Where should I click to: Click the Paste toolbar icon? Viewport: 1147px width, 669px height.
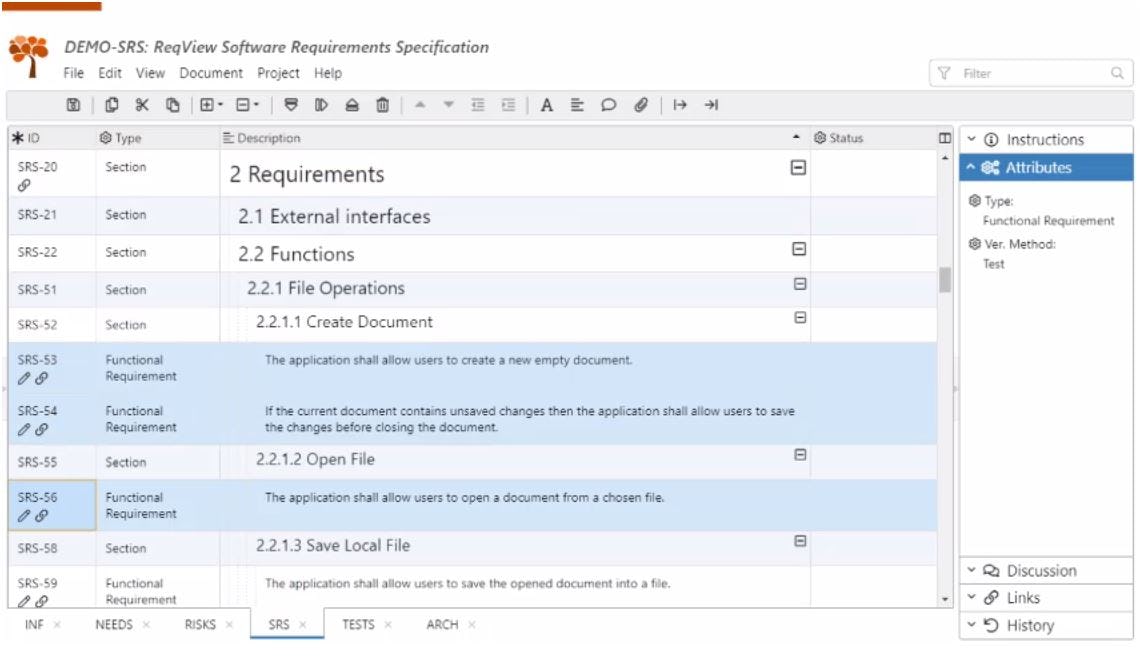point(173,104)
